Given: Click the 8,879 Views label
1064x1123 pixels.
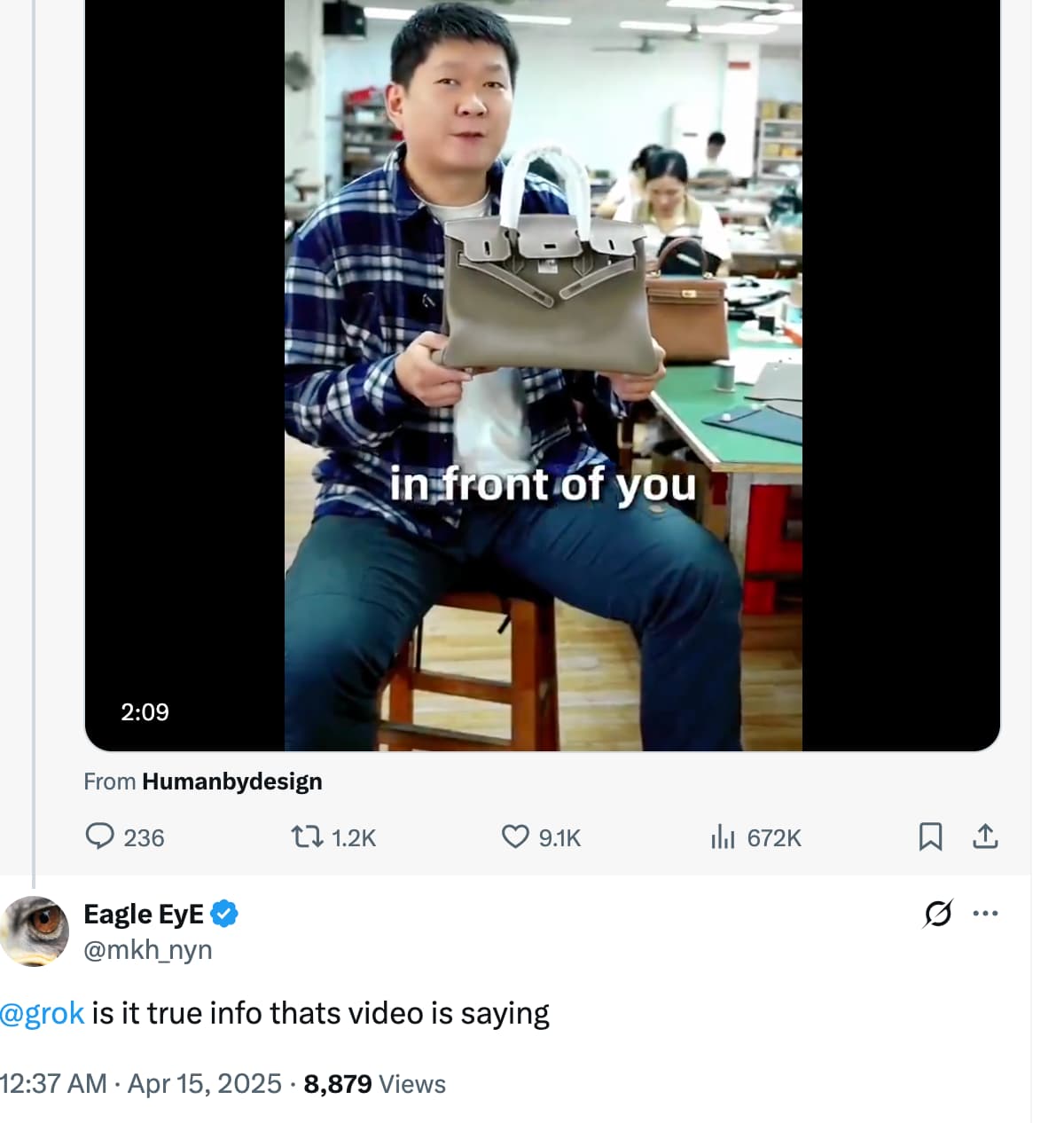Looking at the screenshot, I should pos(374,1084).
